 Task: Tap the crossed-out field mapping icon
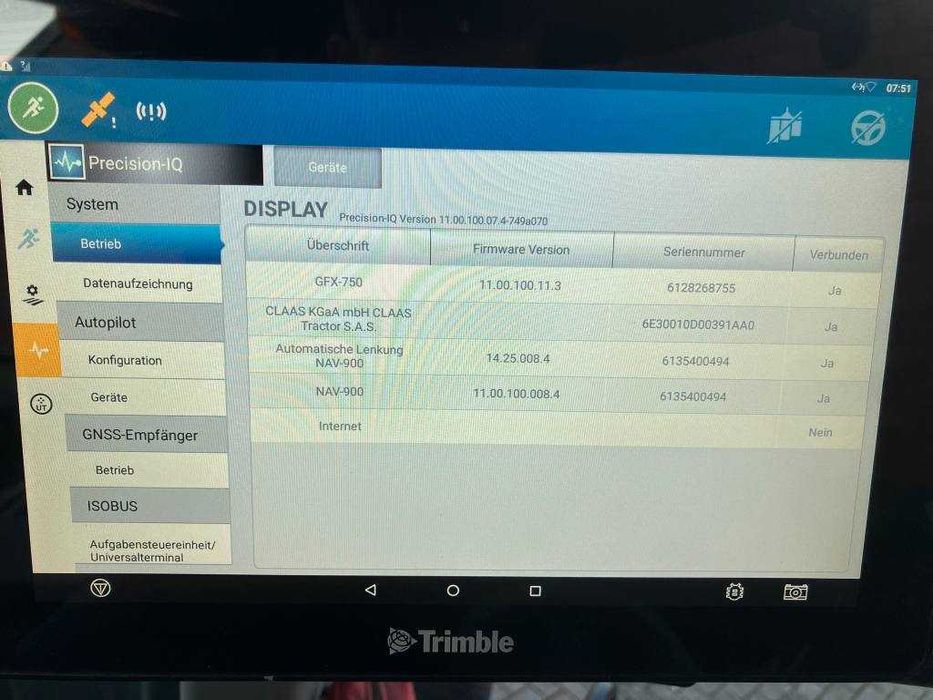coord(785,126)
